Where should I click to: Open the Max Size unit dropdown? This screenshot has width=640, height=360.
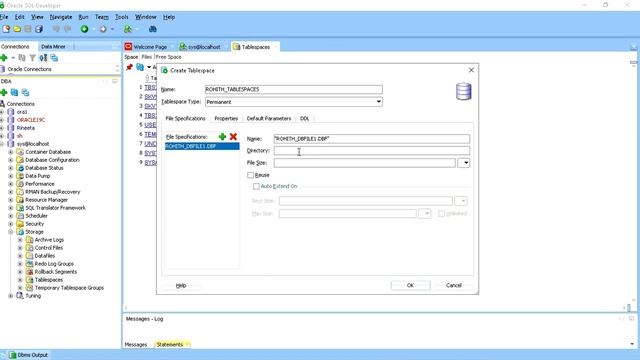425,213
